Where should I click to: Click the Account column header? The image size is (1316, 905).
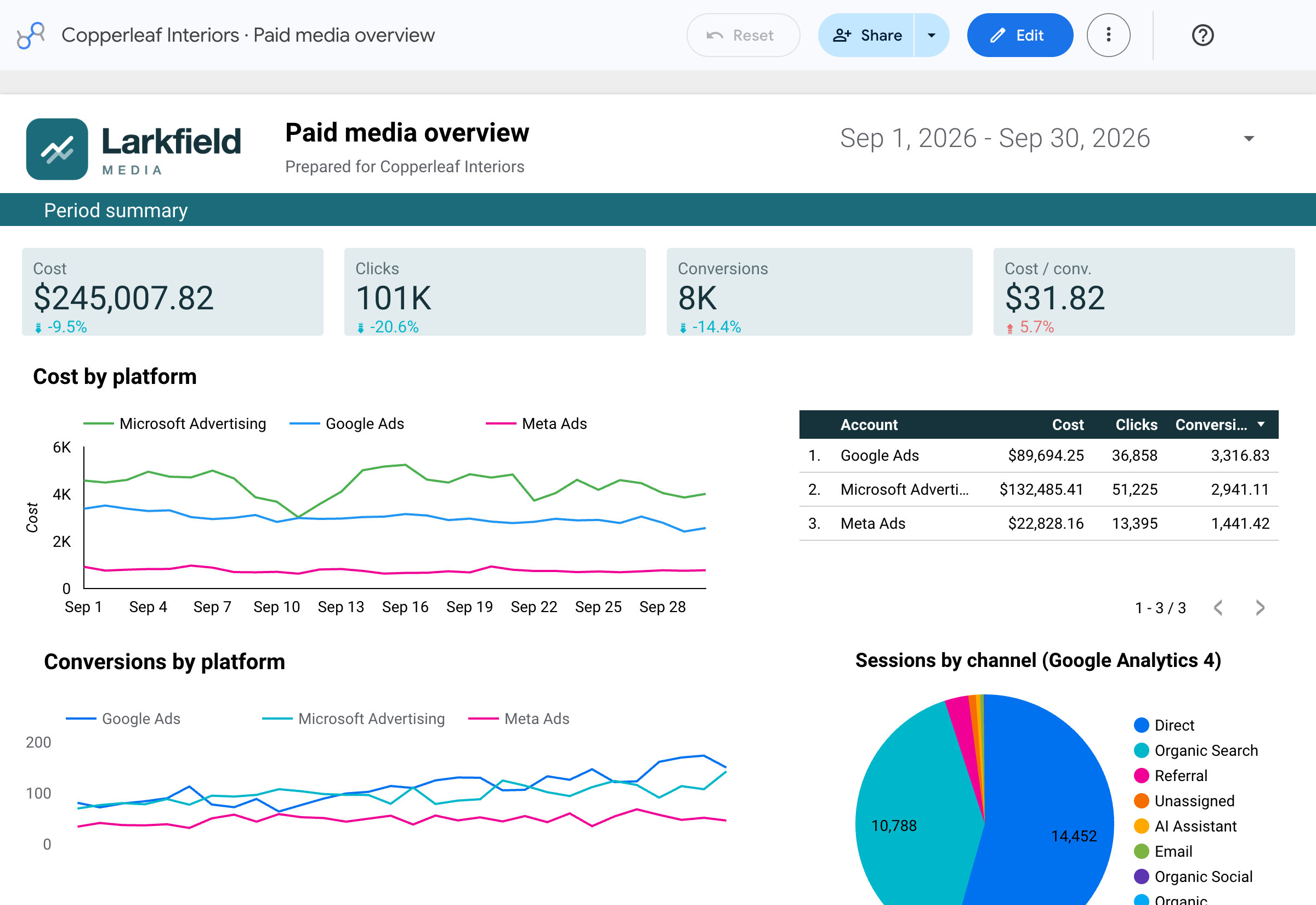tap(869, 425)
